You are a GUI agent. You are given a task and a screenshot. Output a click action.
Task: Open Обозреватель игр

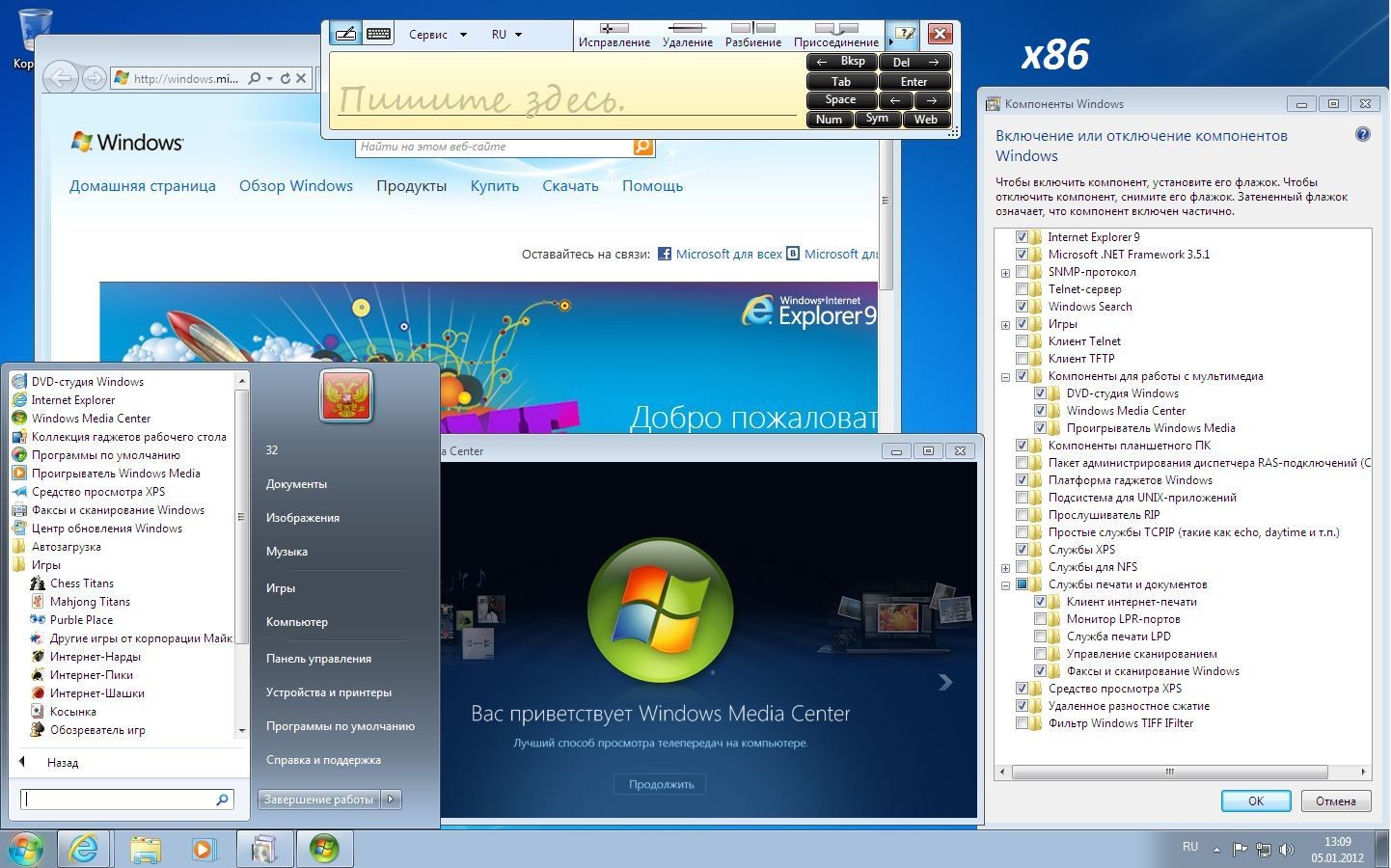pyautogui.click(x=97, y=730)
